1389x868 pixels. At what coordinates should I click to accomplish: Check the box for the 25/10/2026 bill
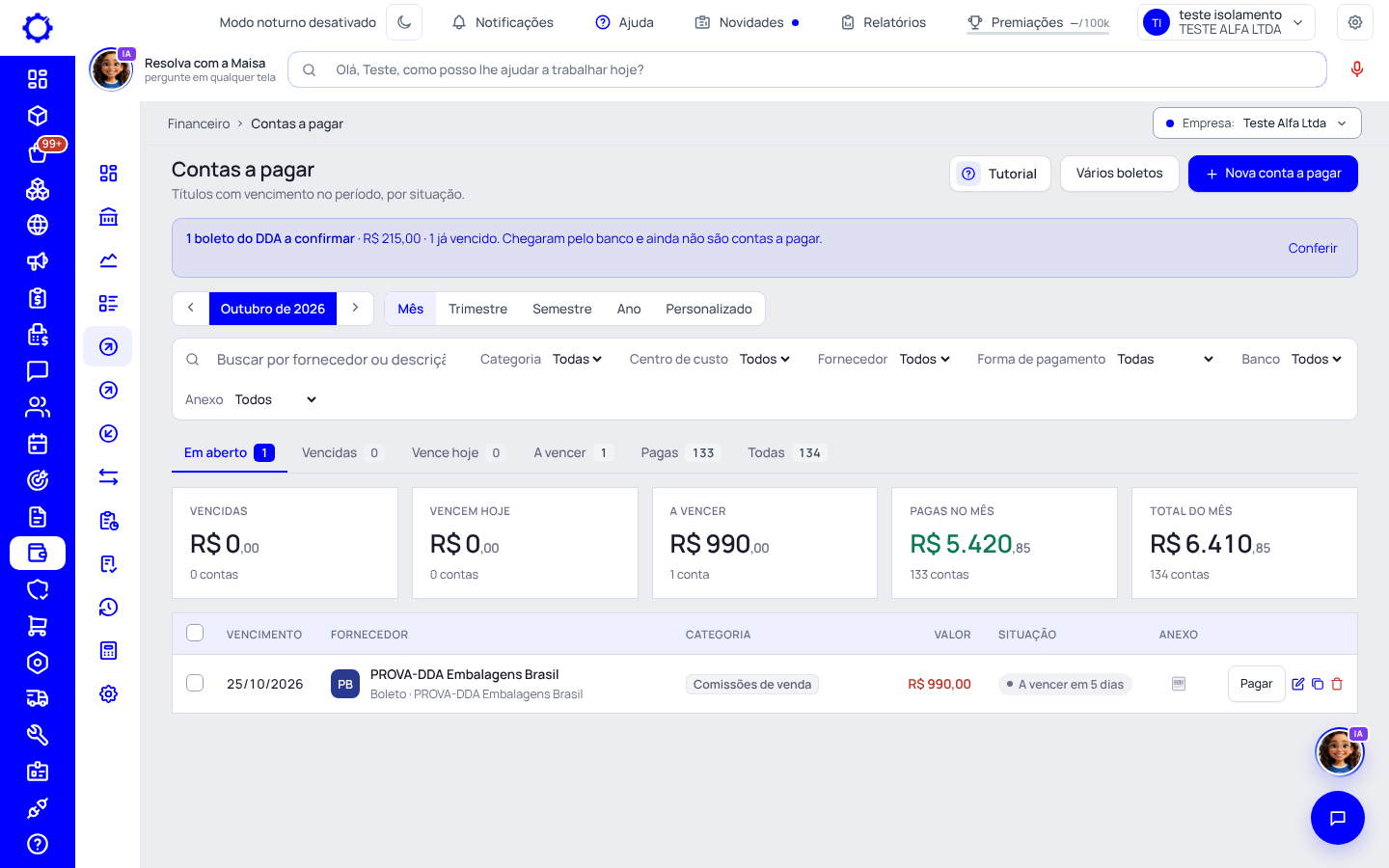[x=195, y=683]
